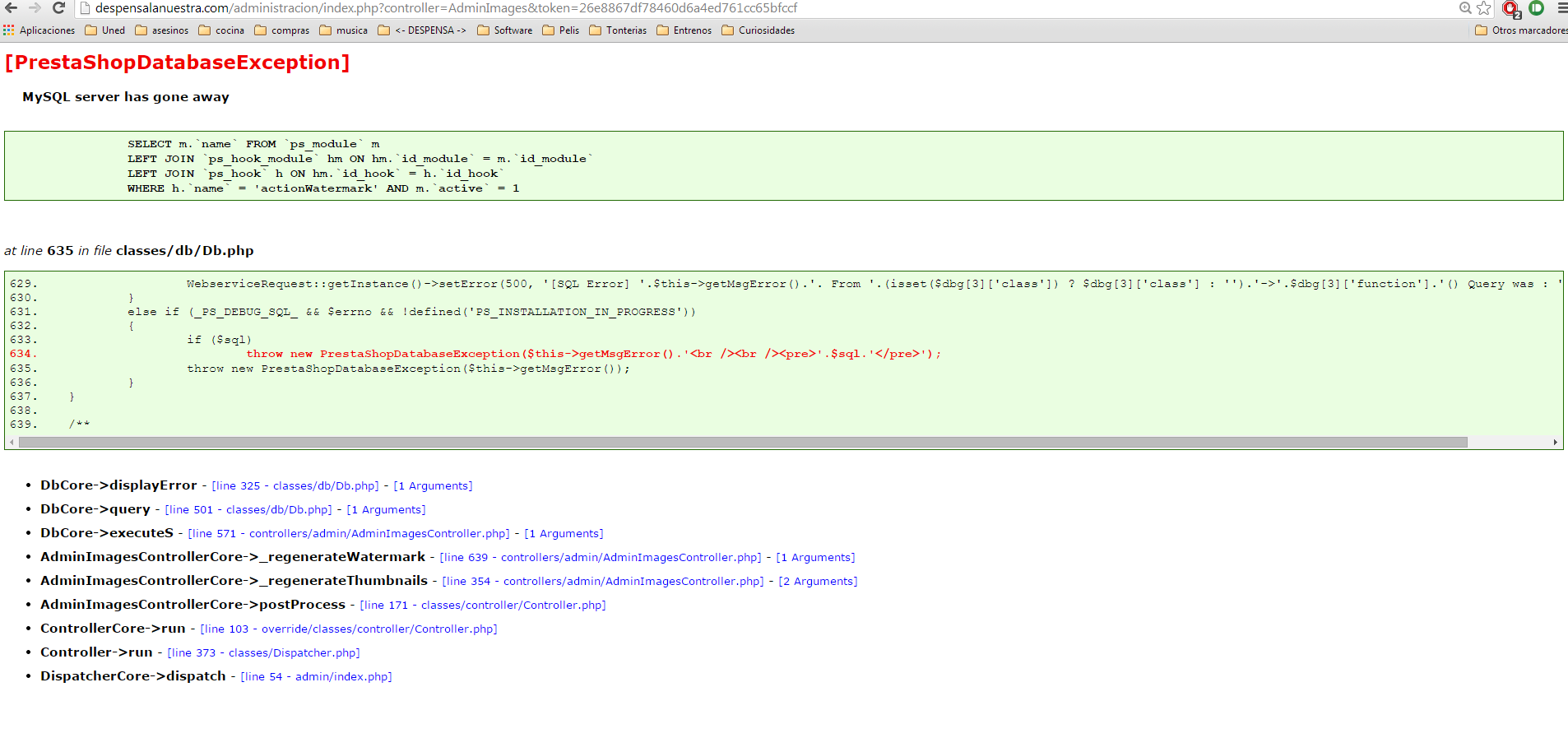Expand the Software bookmark folder
The width and height of the screenshot is (1568, 738).
click(x=505, y=30)
